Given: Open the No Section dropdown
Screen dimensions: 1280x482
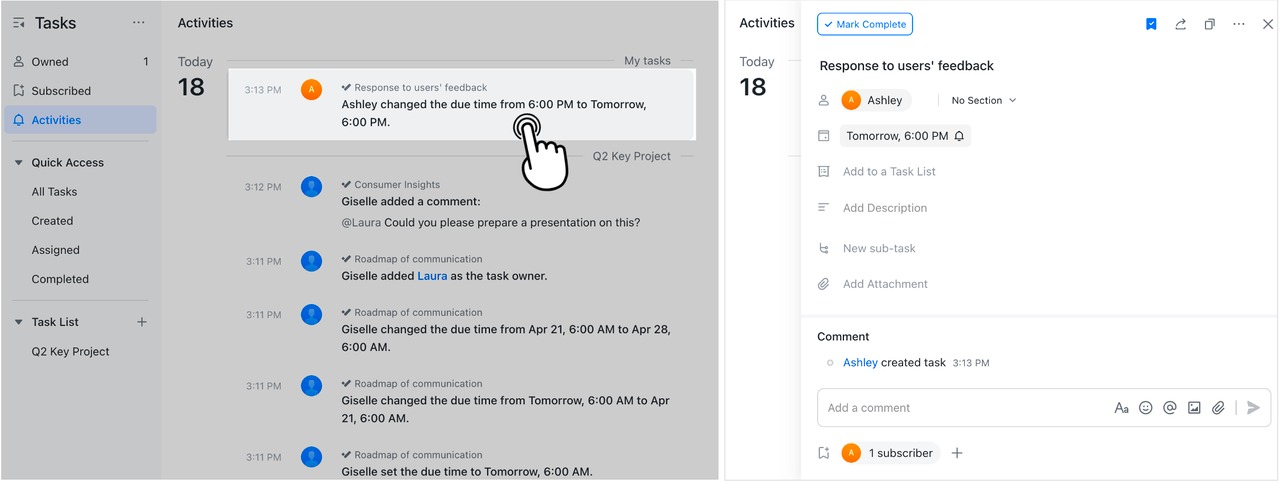Looking at the screenshot, I should tap(983, 100).
